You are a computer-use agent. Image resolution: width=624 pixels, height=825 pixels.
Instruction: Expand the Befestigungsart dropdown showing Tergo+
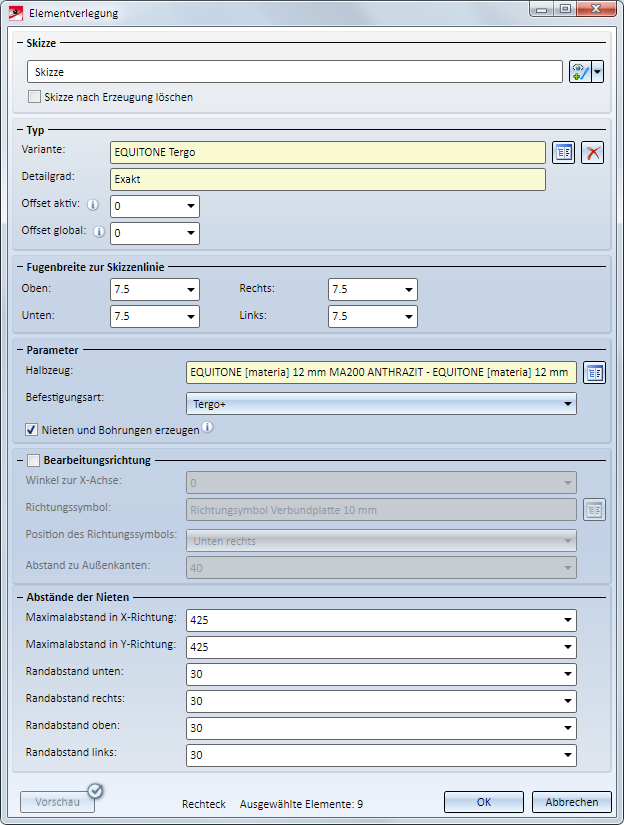381,404
